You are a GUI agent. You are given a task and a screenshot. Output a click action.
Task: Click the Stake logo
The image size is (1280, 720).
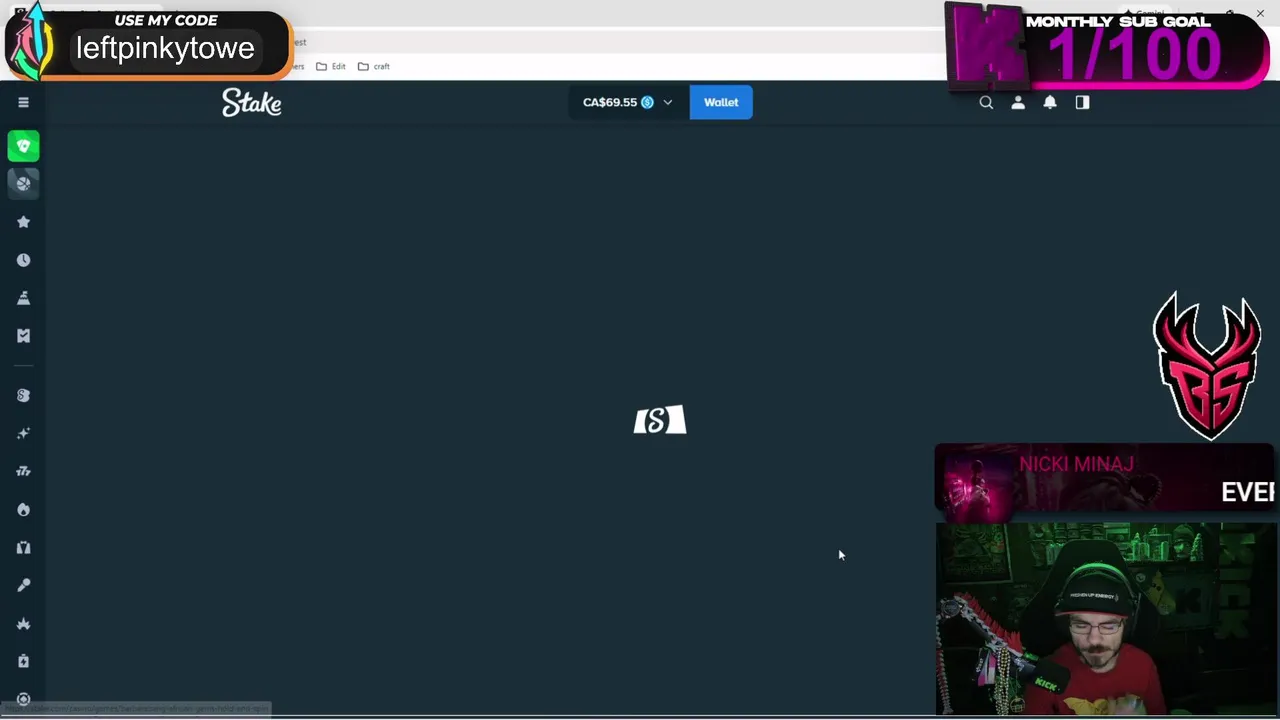click(x=251, y=102)
